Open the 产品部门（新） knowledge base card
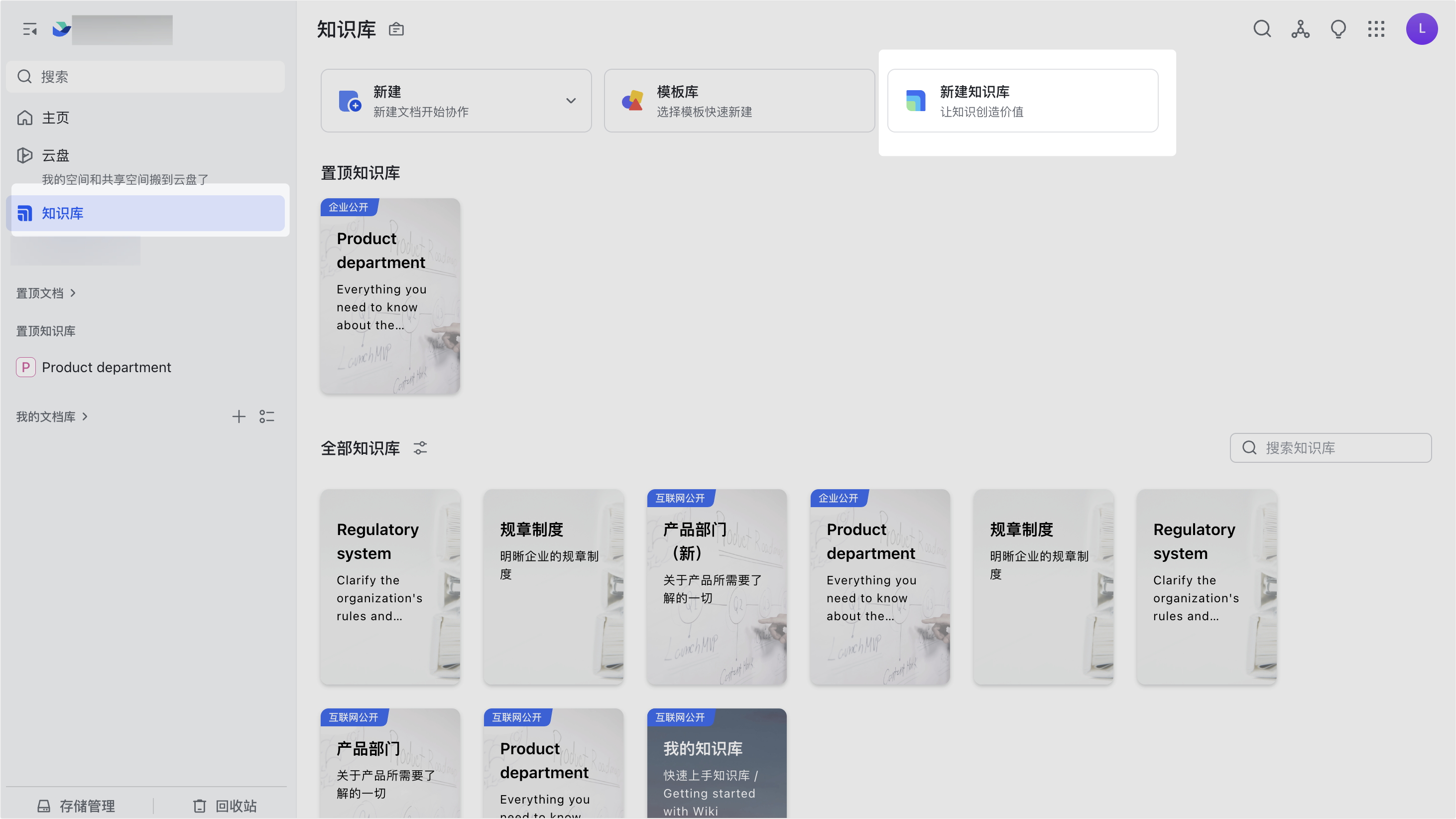 coord(717,587)
